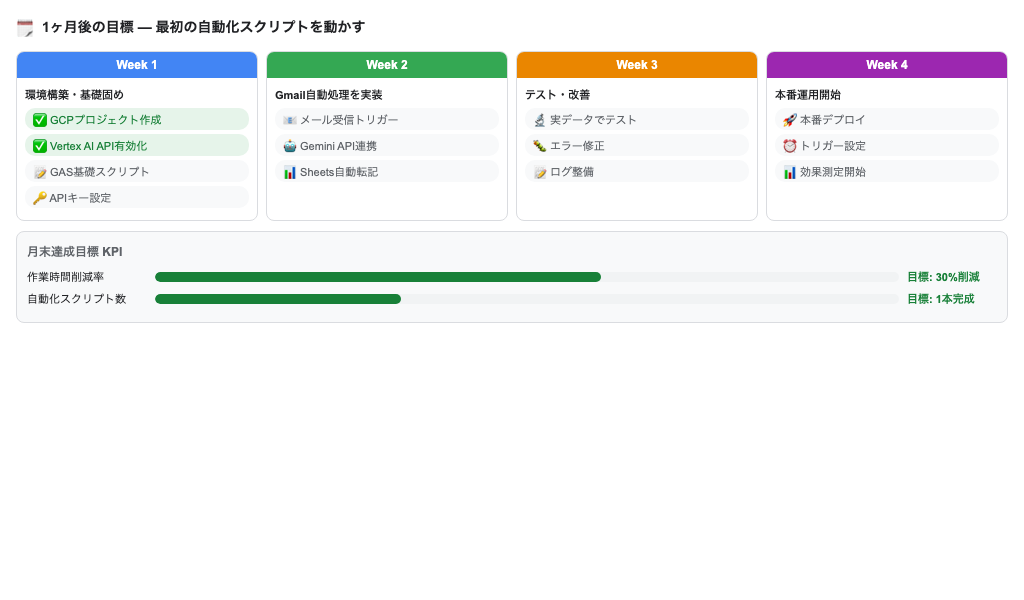1024x600 pixels.
Task: Select the 目標: 1本完成 label
Action: 941,299
